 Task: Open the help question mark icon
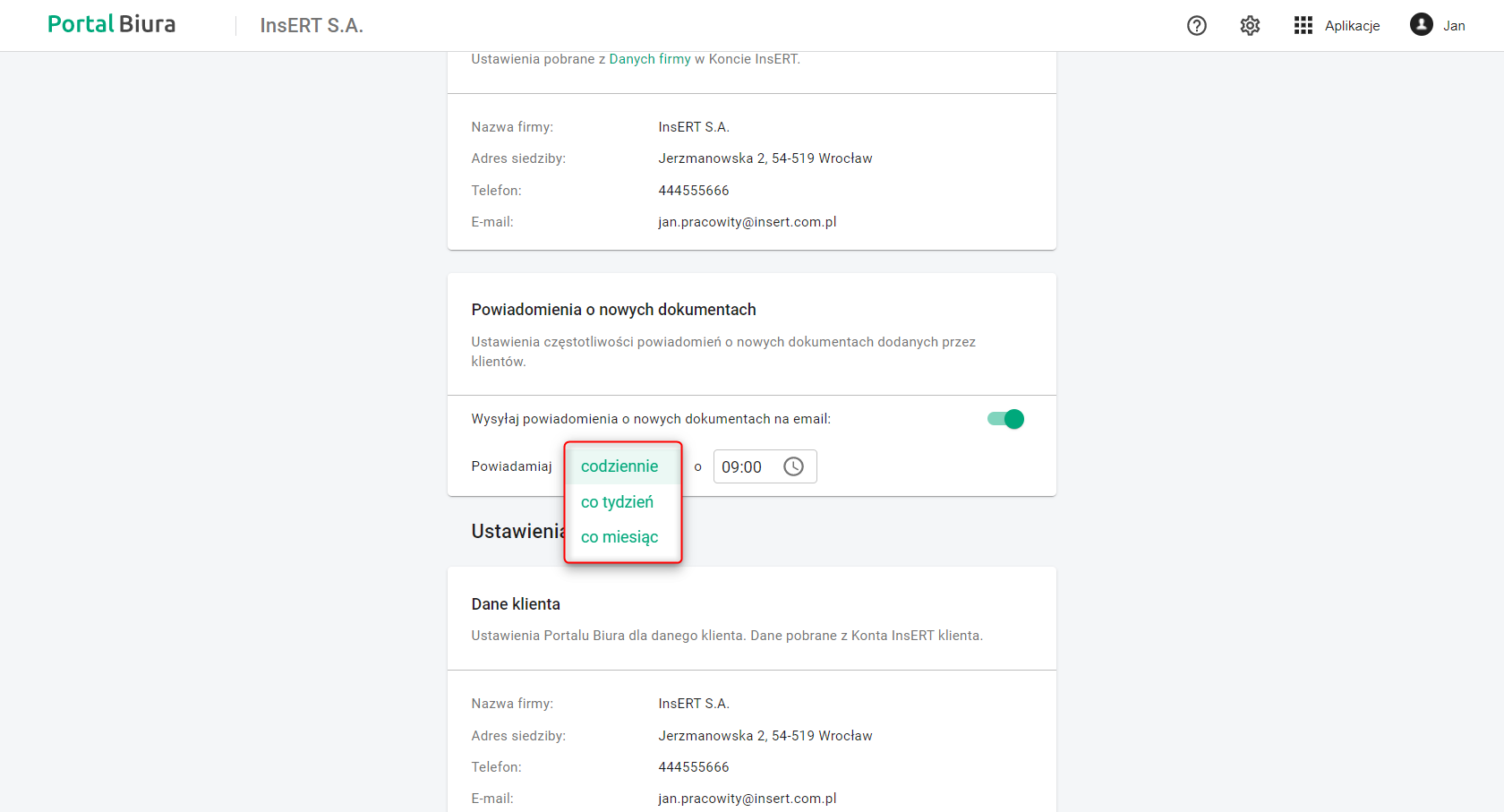(1197, 26)
